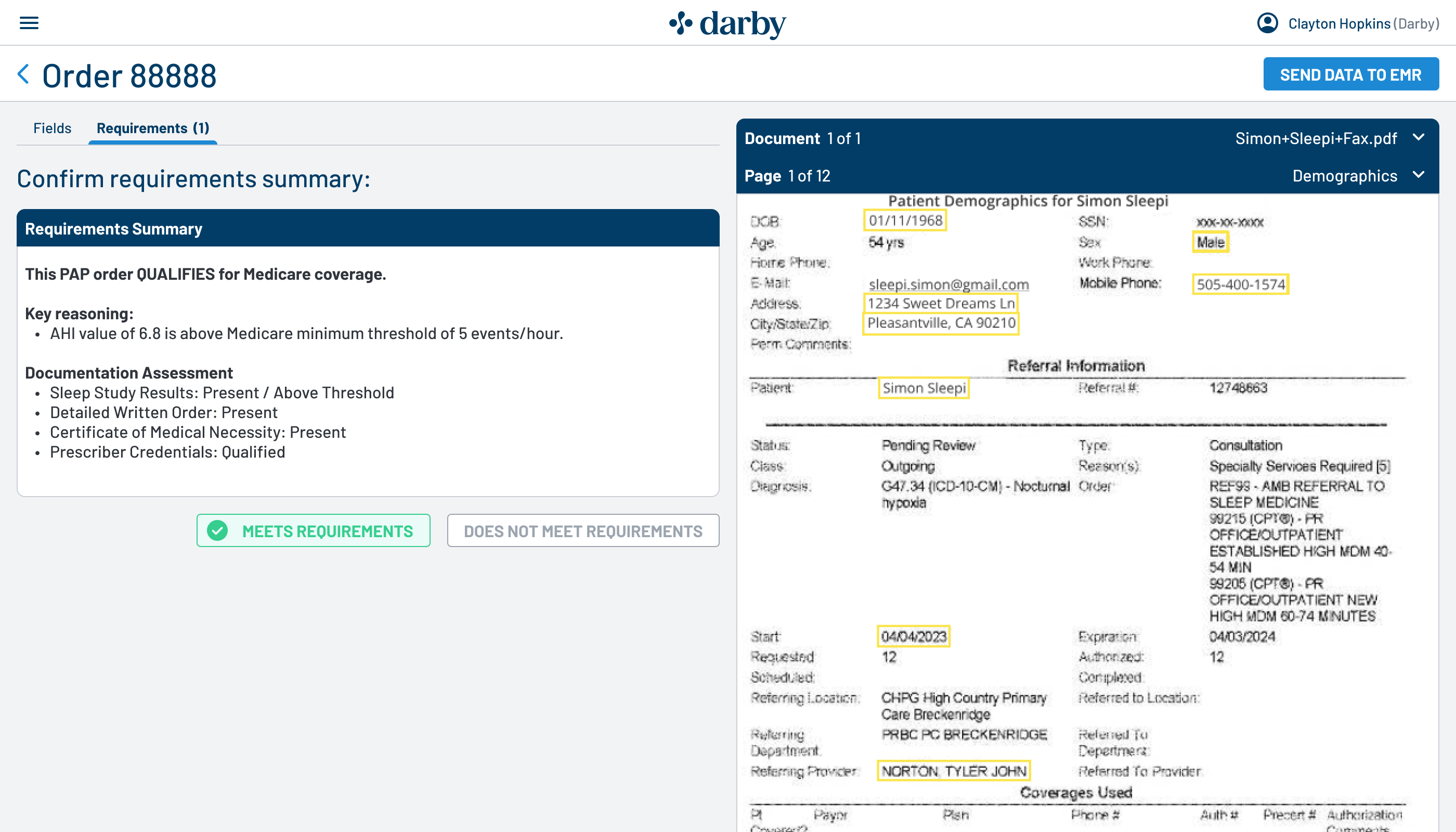Click highlighted patient name Simon Sleepi

pos(924,388)
